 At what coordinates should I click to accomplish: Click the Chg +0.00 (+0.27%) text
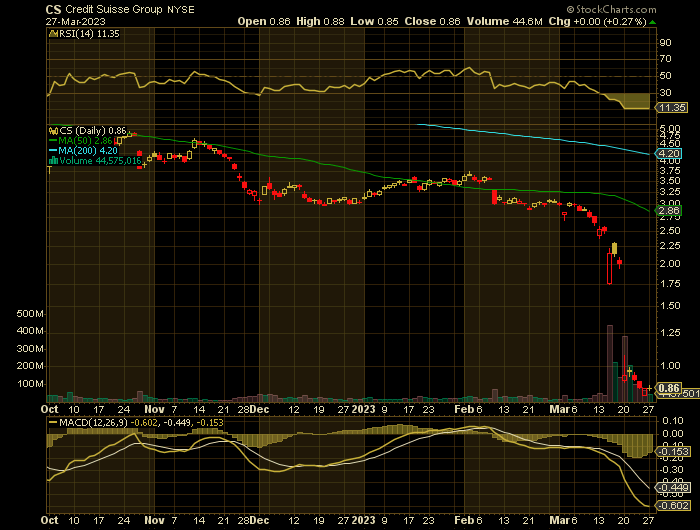point(597,21)
